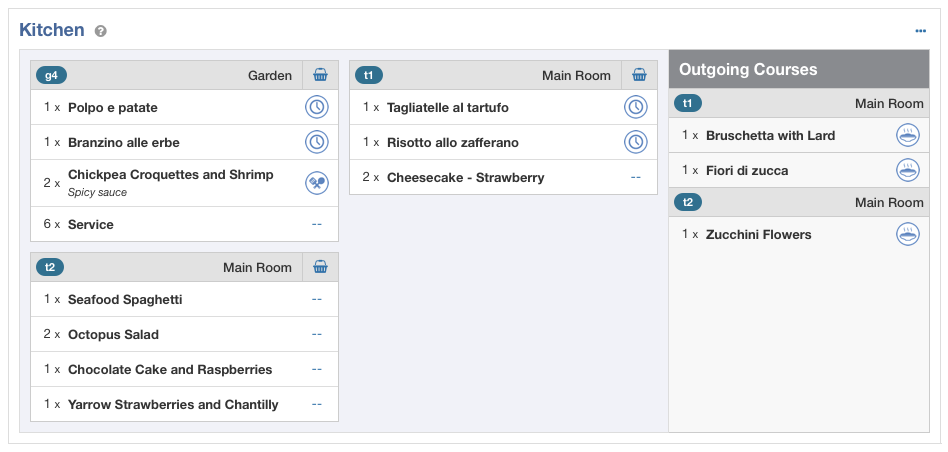Screen dimensions: 948x452
Task: Click served dish icon for Bruschetta with Lard
Action: (907, 135)
